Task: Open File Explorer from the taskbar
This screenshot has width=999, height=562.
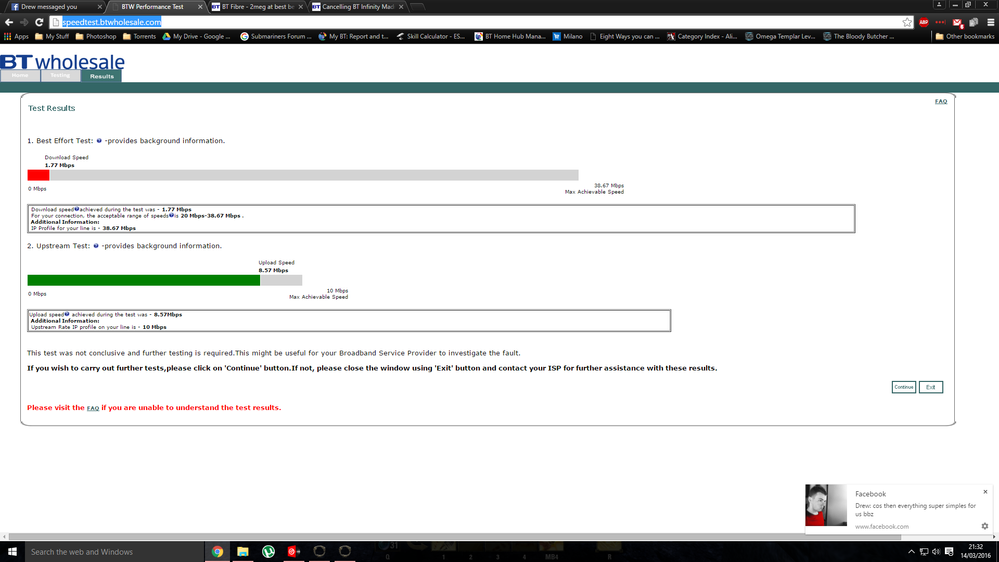Action: coord(243,552)
